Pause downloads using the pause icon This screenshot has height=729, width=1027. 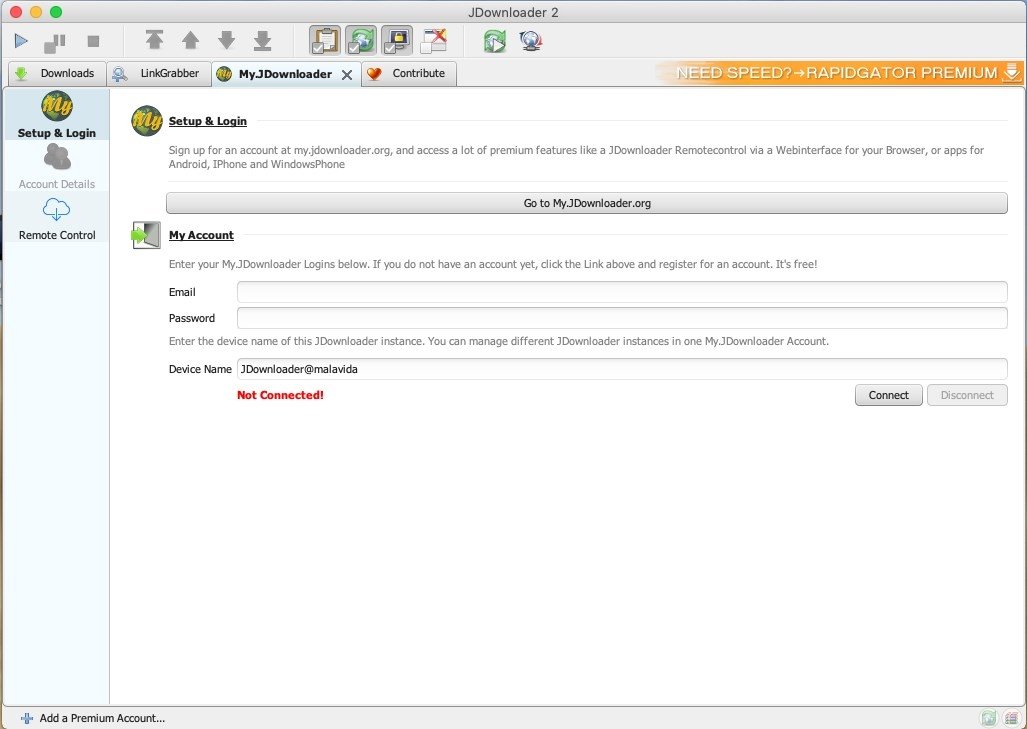[x=55, y=42]
